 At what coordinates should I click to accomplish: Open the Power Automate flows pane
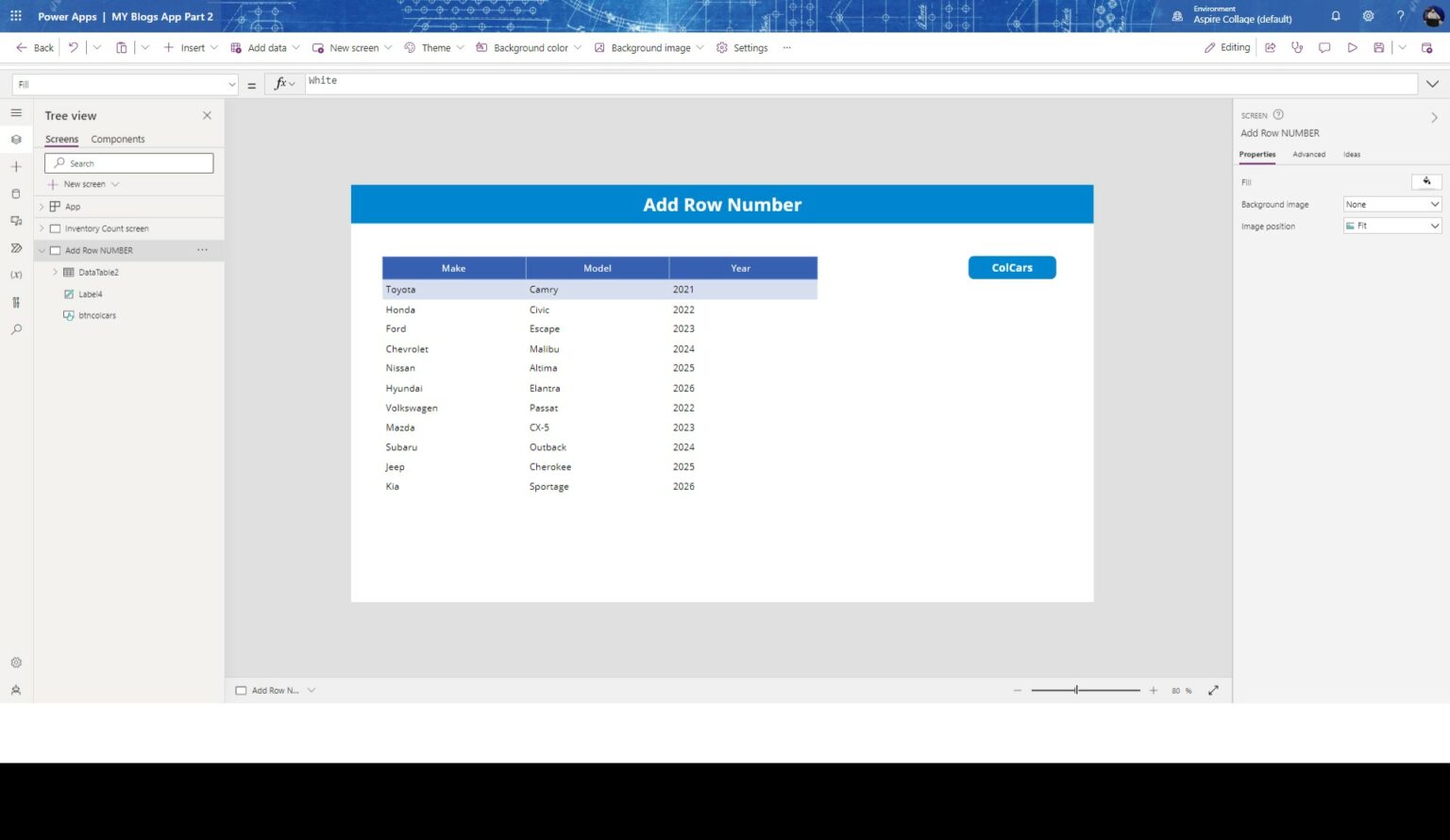click(x=15, y=248)
